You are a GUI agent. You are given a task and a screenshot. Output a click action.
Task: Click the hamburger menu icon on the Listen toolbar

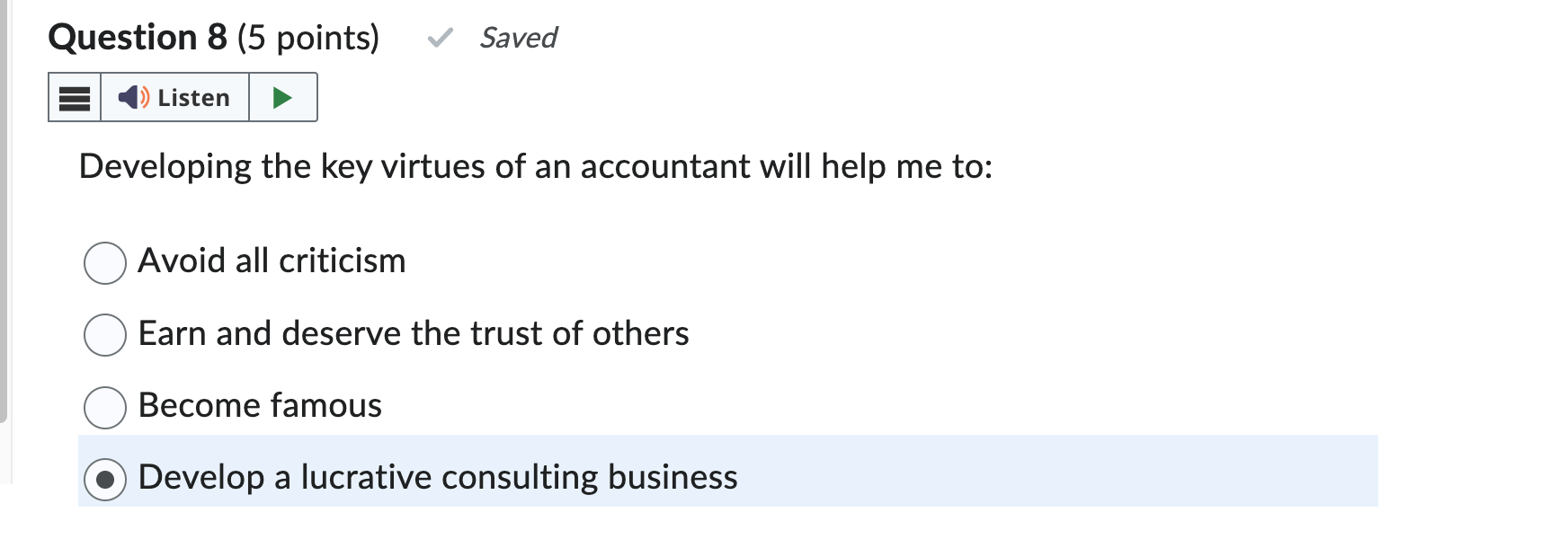click(76, 97)
